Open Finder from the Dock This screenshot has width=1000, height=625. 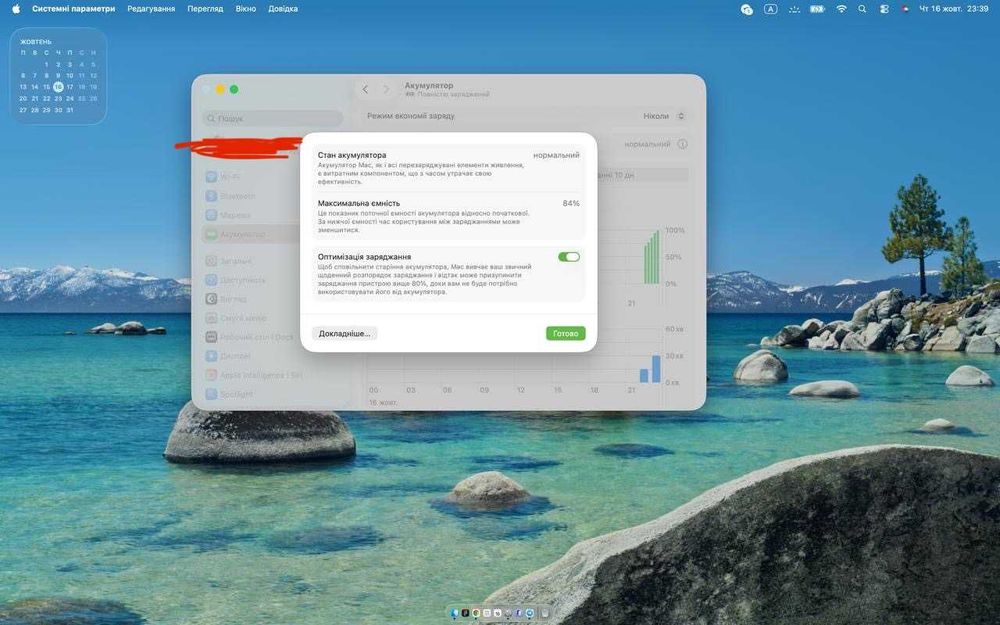click(454, 613)
